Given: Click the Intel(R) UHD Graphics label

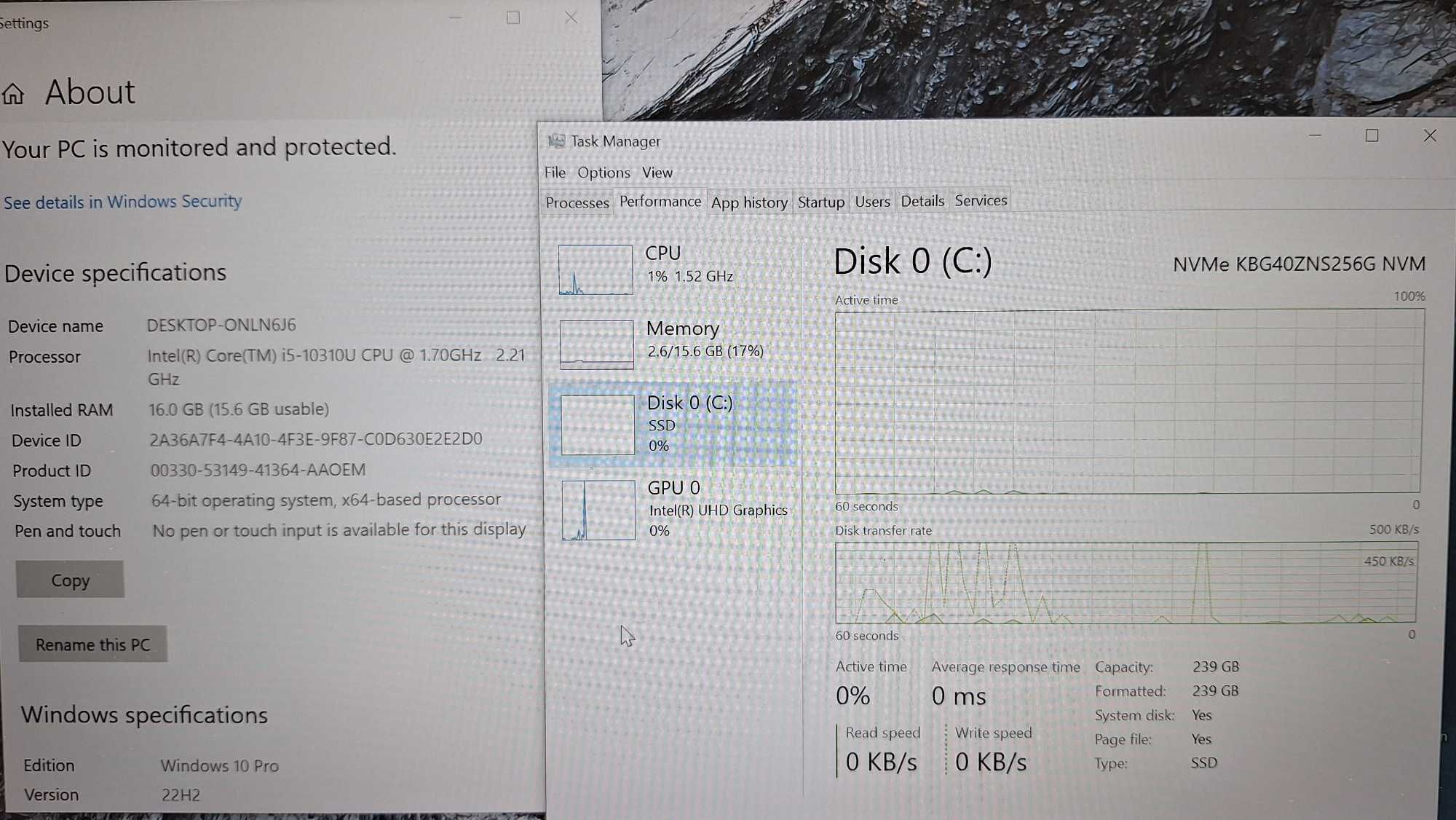Looking at the screenshot, I should (x=718, y=510).
